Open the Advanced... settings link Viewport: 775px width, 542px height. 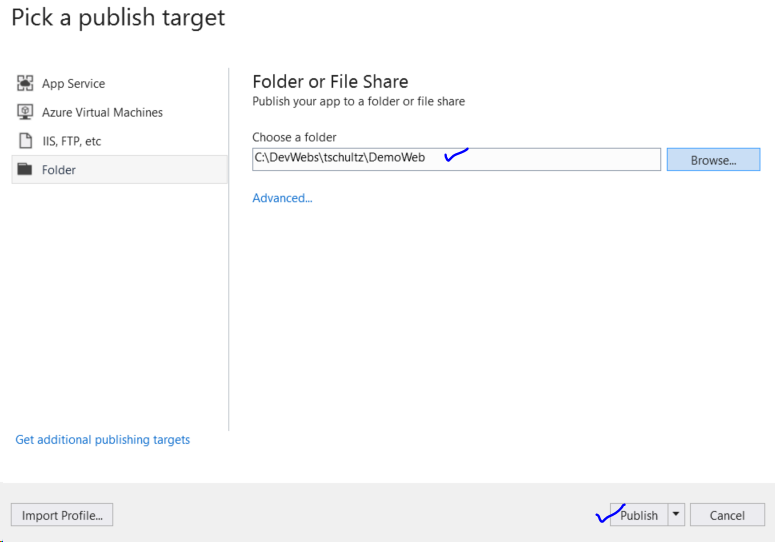[282, 198]
